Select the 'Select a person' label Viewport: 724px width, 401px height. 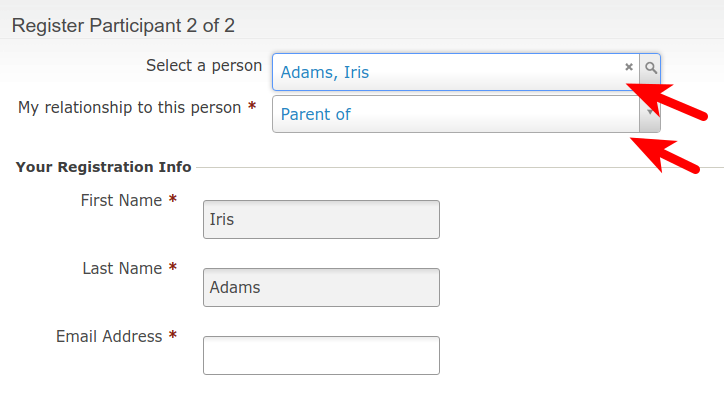point(204,66)
